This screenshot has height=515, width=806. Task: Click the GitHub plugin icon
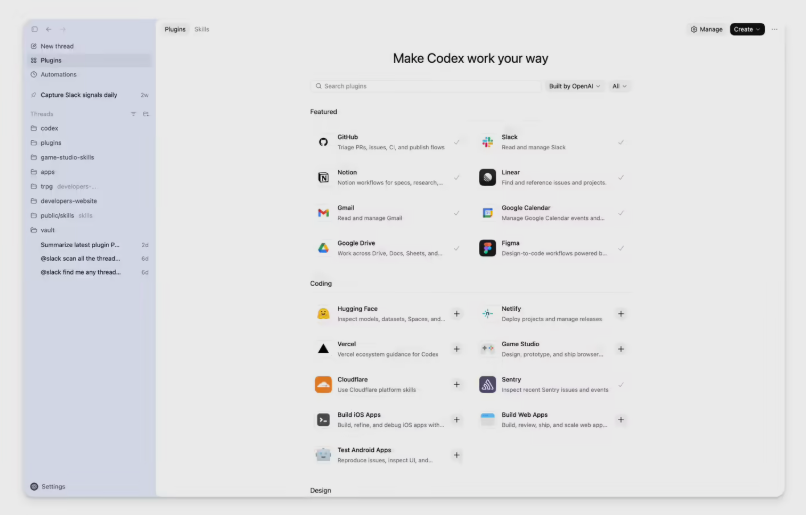point(323,142)
